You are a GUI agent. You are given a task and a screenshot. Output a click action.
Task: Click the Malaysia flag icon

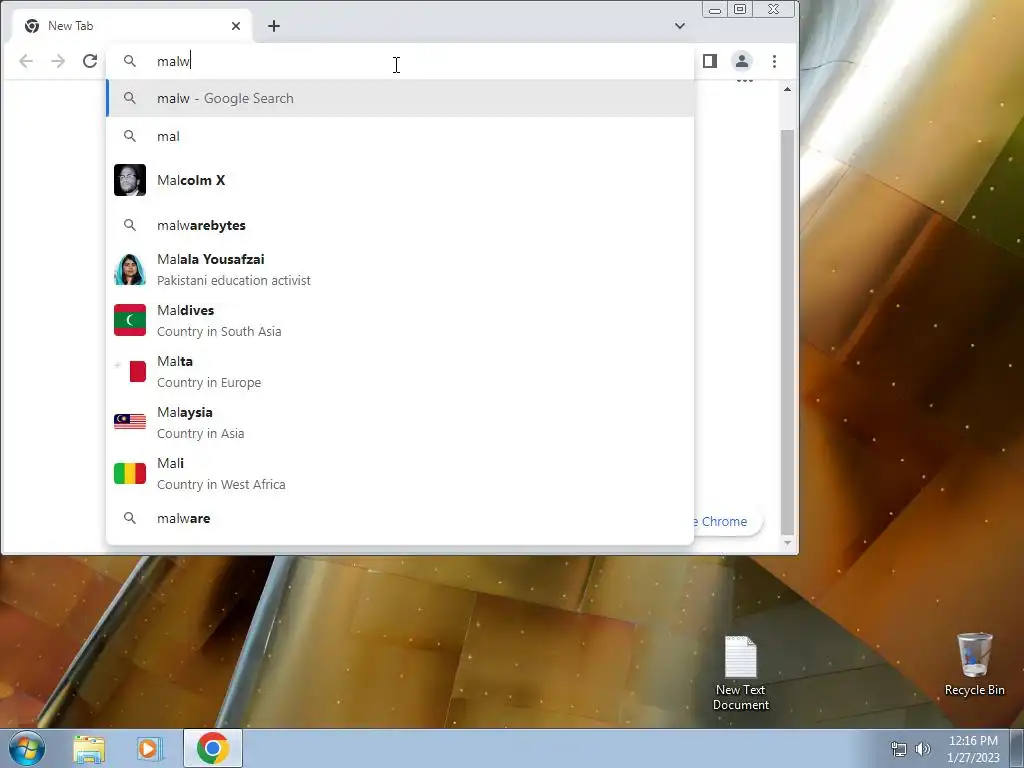pyautogui.click(x=130, y=422)
